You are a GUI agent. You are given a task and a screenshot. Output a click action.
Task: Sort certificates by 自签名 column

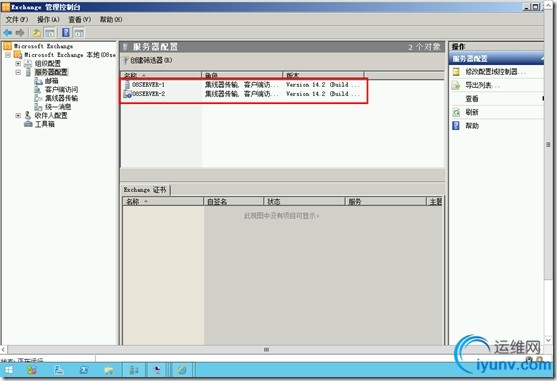click(233, 202)
